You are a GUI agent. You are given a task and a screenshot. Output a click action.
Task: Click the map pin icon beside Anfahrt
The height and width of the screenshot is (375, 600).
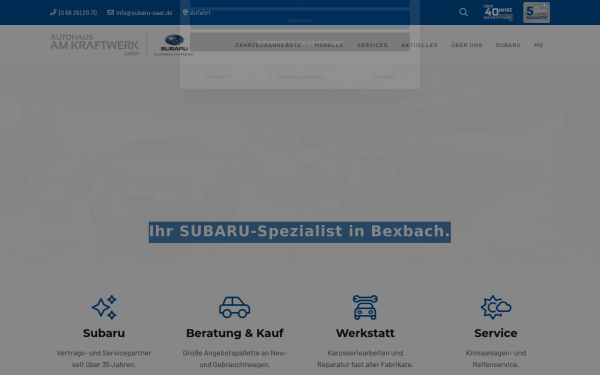(x=185, y=13)
